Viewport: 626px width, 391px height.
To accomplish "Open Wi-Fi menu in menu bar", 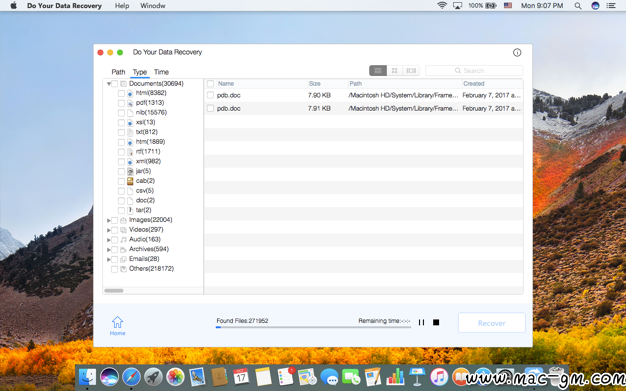I will (442, 6).
